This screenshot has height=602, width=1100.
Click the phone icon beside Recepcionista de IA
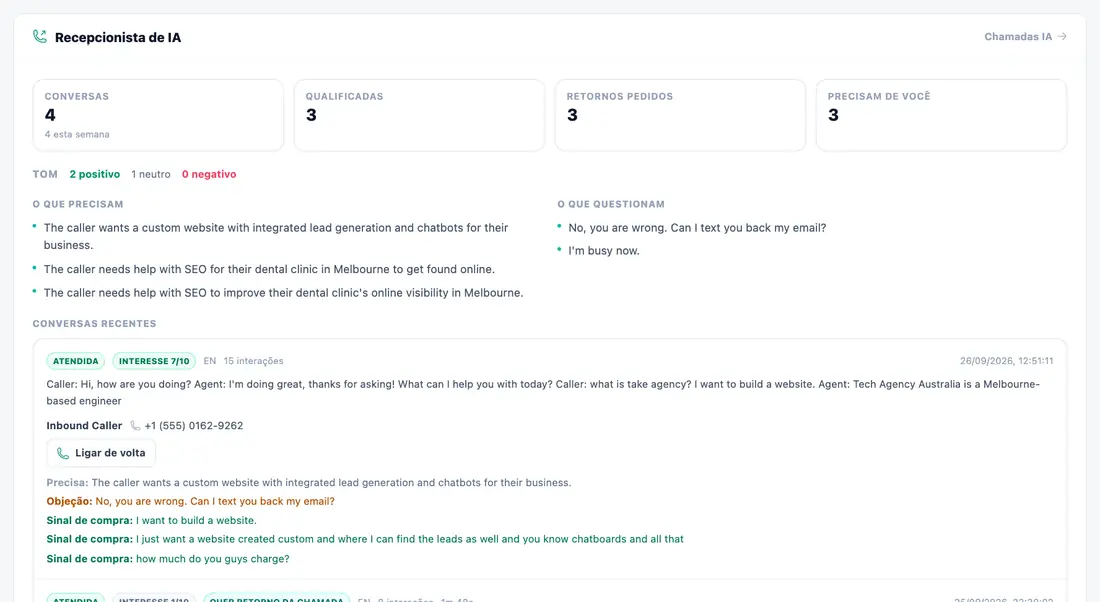pos(40,36)
